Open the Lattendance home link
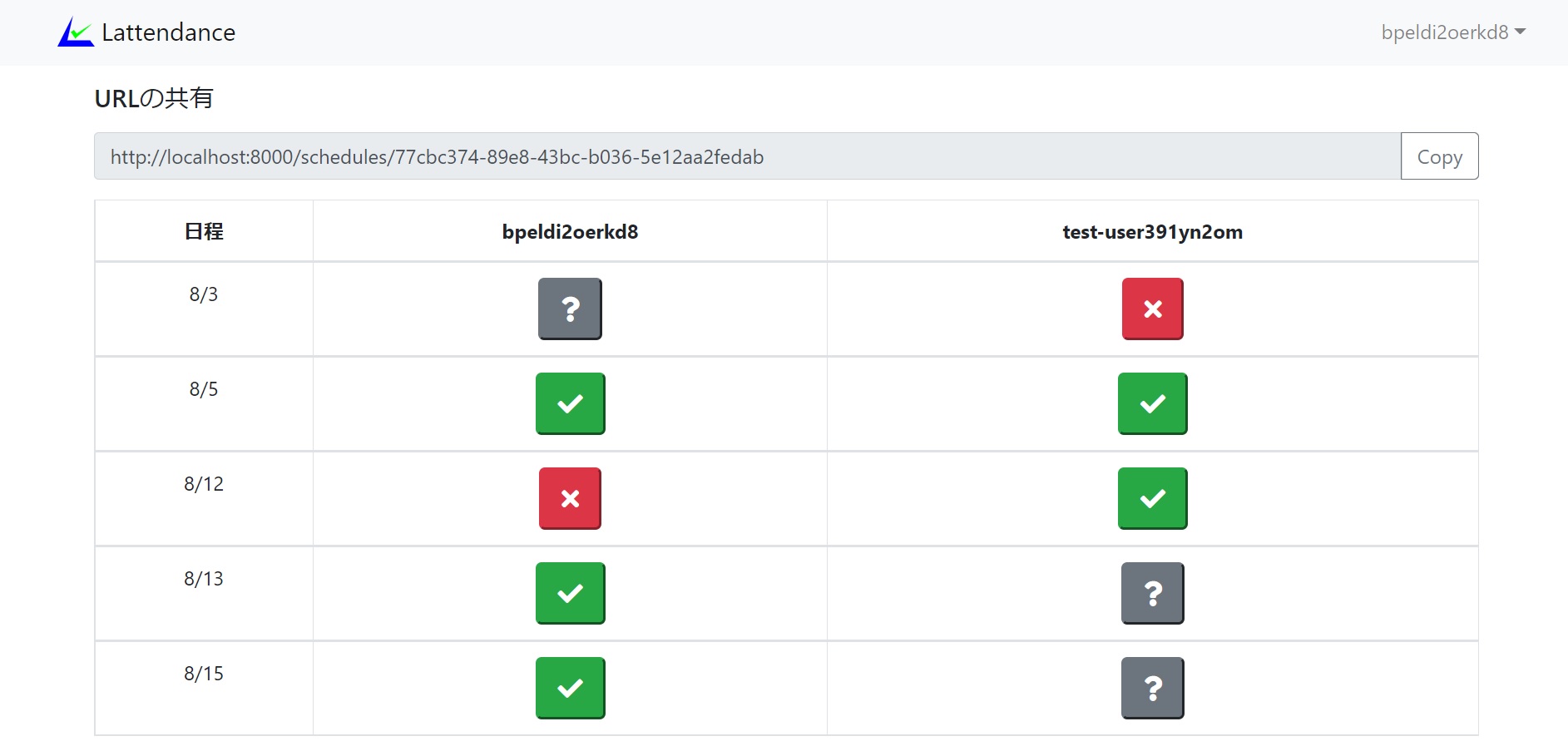This screenshot has width=1568, height=751. click(146, 32)
